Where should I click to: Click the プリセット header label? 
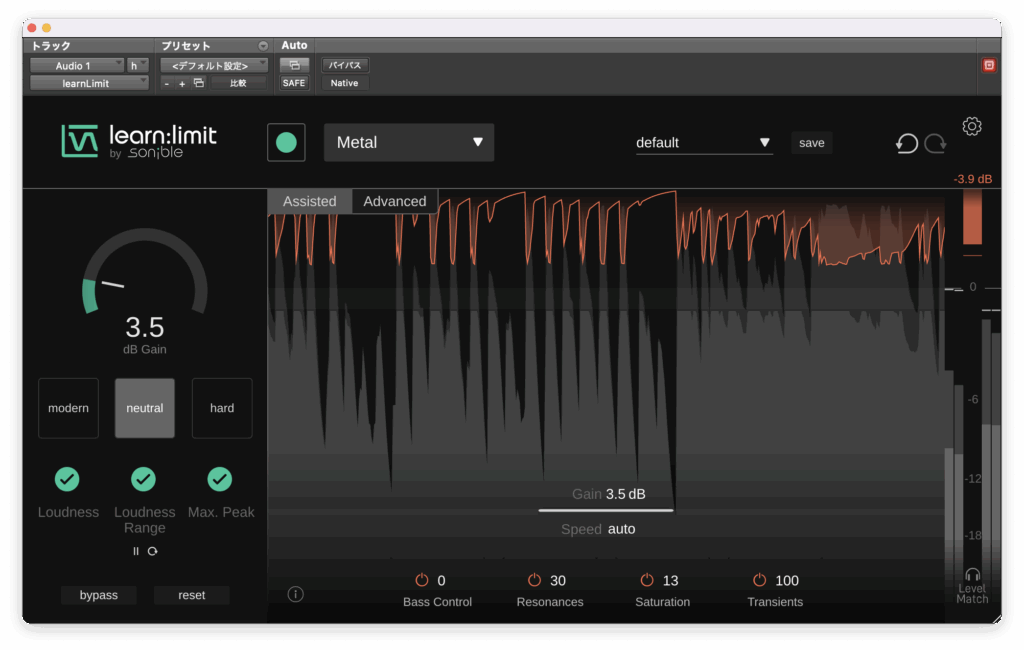[x=186, y=46]
